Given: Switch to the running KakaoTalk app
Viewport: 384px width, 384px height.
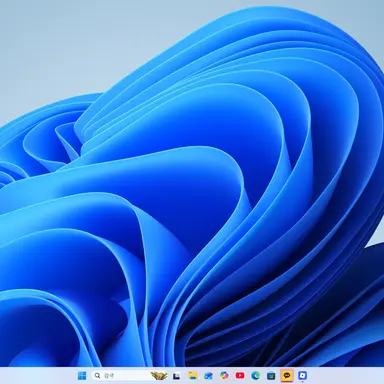Looking at the screenshot, I should 287,376.
